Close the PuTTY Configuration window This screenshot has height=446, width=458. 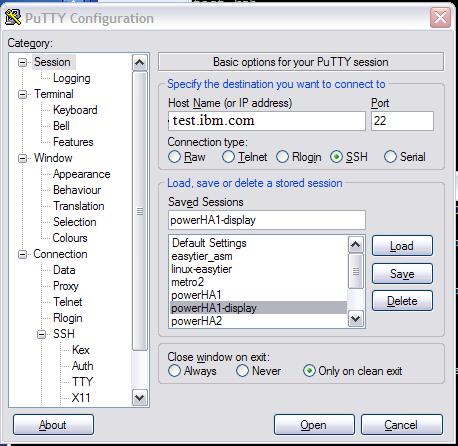click(x=440, y=17)
